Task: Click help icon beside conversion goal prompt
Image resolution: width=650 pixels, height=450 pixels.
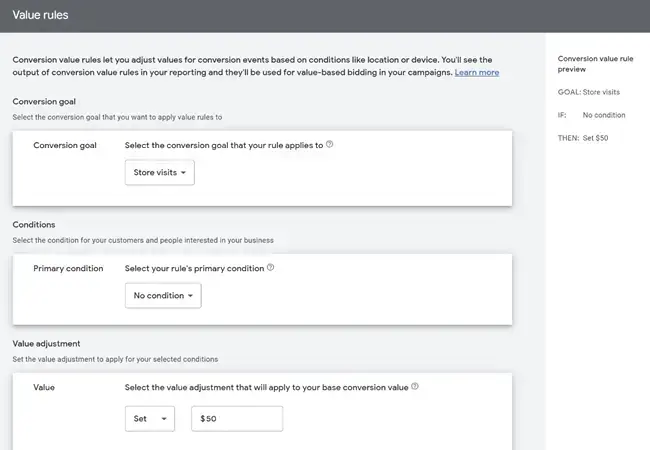Action: click(x=330, y=145)
